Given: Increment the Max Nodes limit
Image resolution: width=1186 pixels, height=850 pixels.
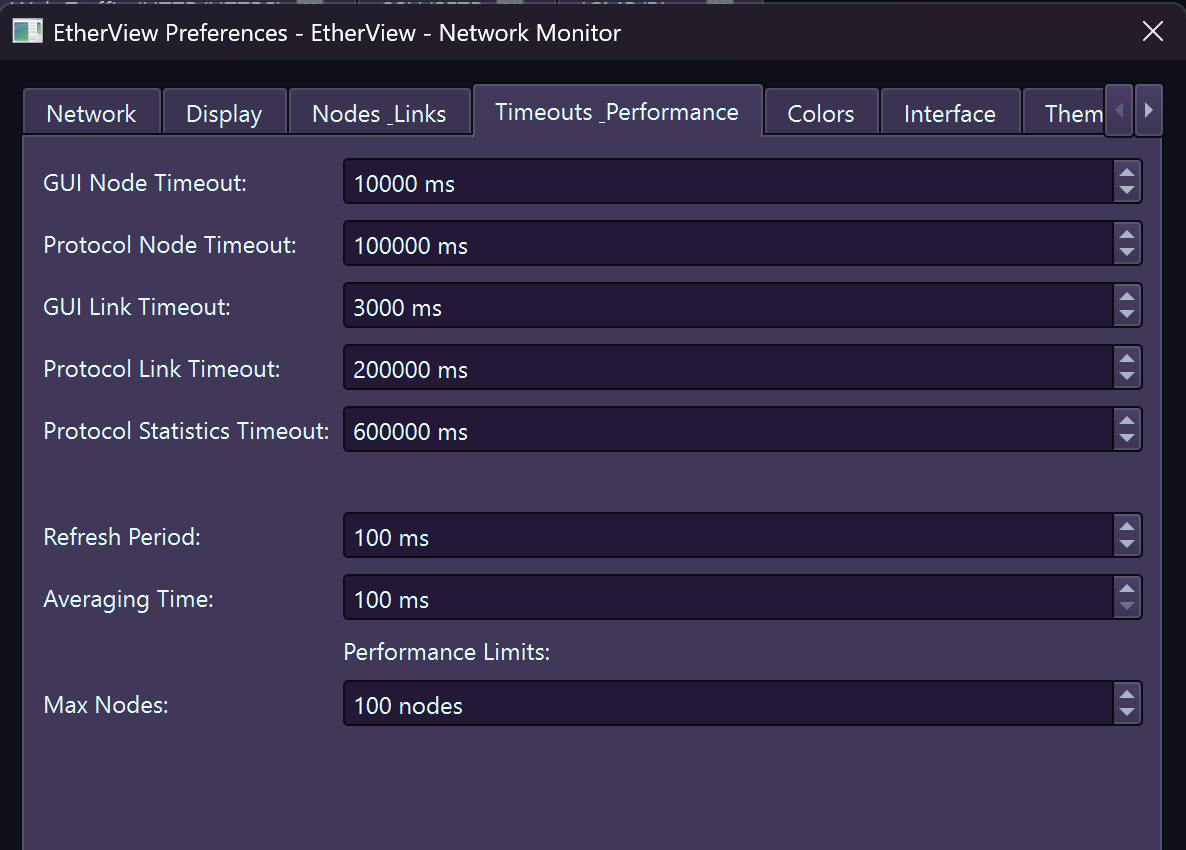Looking at the screenshot, I should tap(1129, 695).
